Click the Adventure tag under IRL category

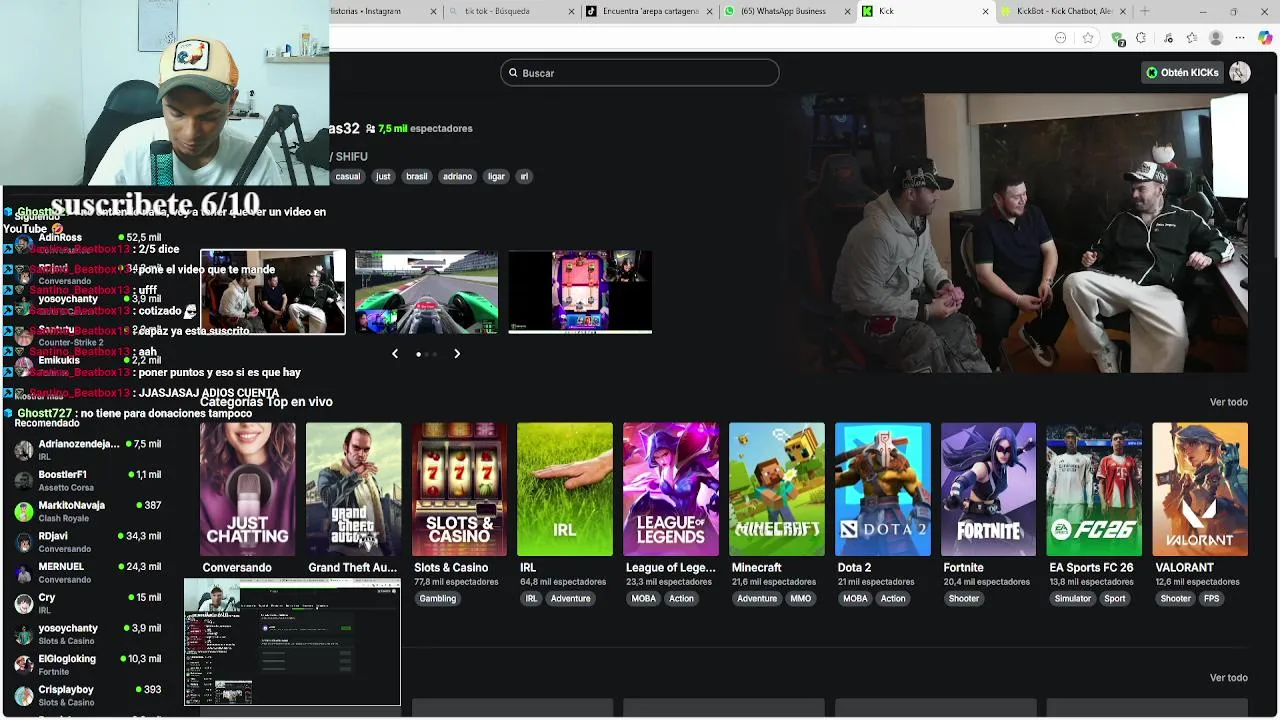pos(571,599)
